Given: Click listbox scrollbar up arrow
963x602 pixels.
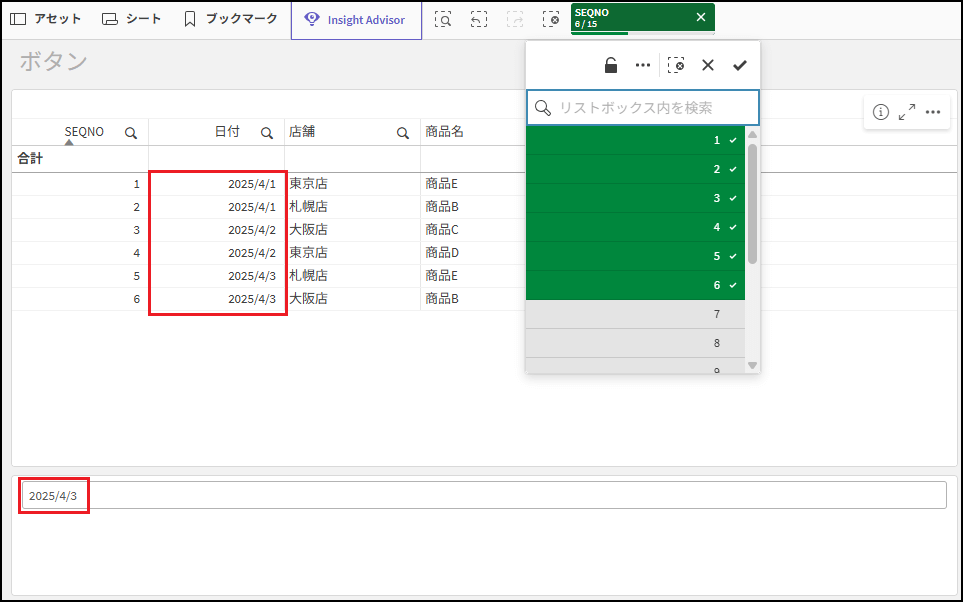Looking at the screenshot, I should pos(752,134).
